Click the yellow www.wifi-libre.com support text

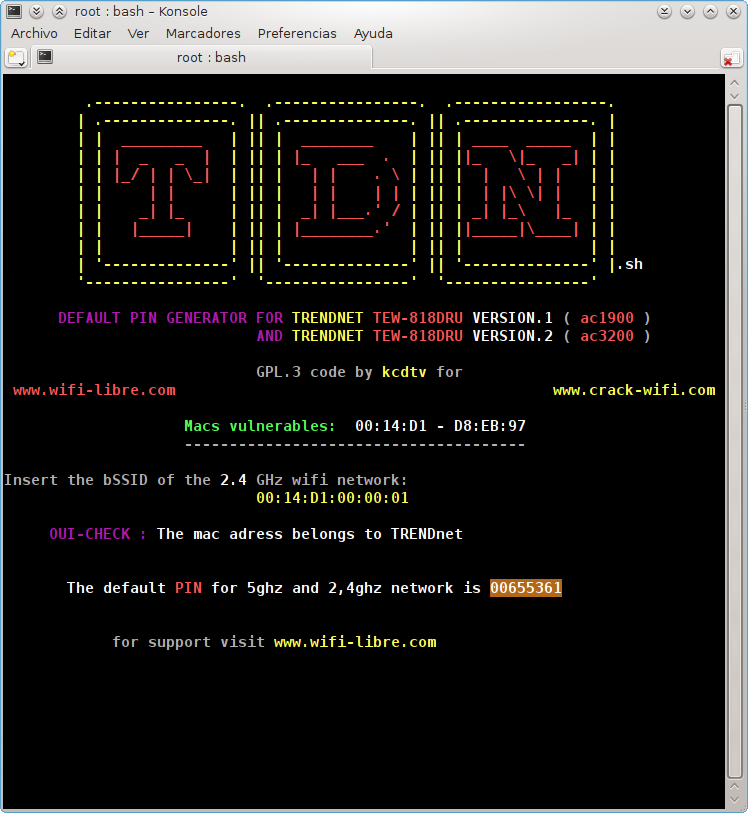tap(355, 642)
